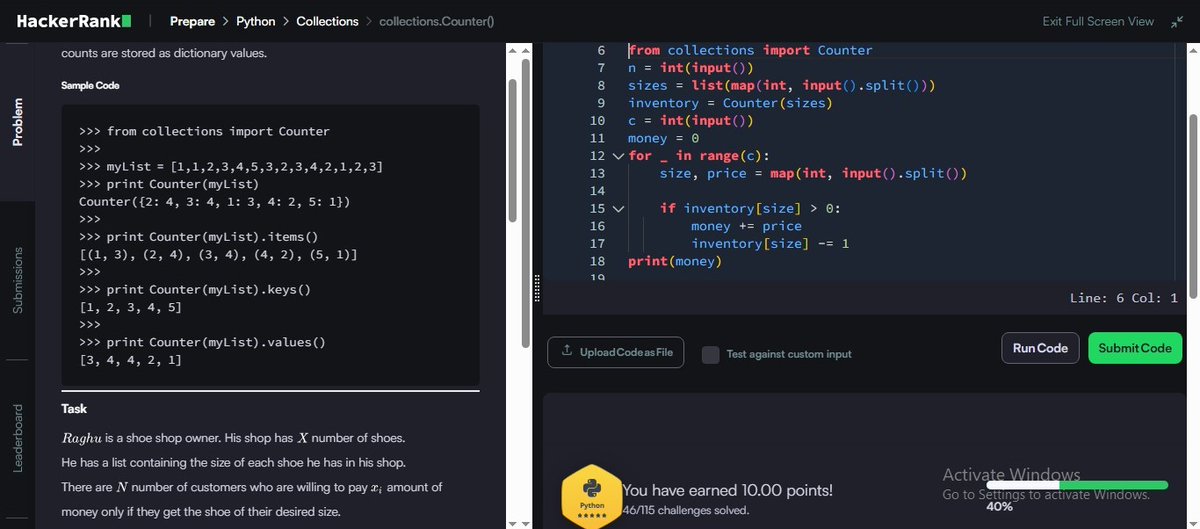1200x529 pixels.
Task: Click code line 'print(money)'
Action: click(x=674, y=262)
